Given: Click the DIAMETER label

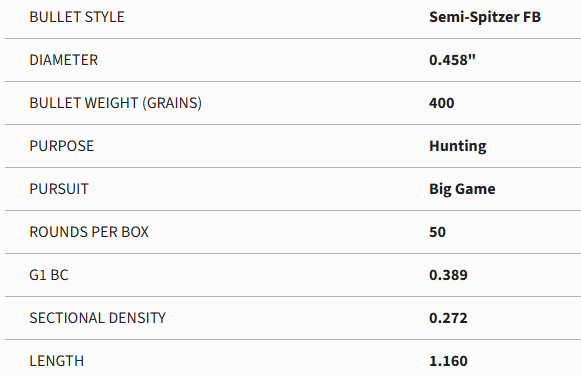Looking at the screenshot, I should click(x=63, y=60).
